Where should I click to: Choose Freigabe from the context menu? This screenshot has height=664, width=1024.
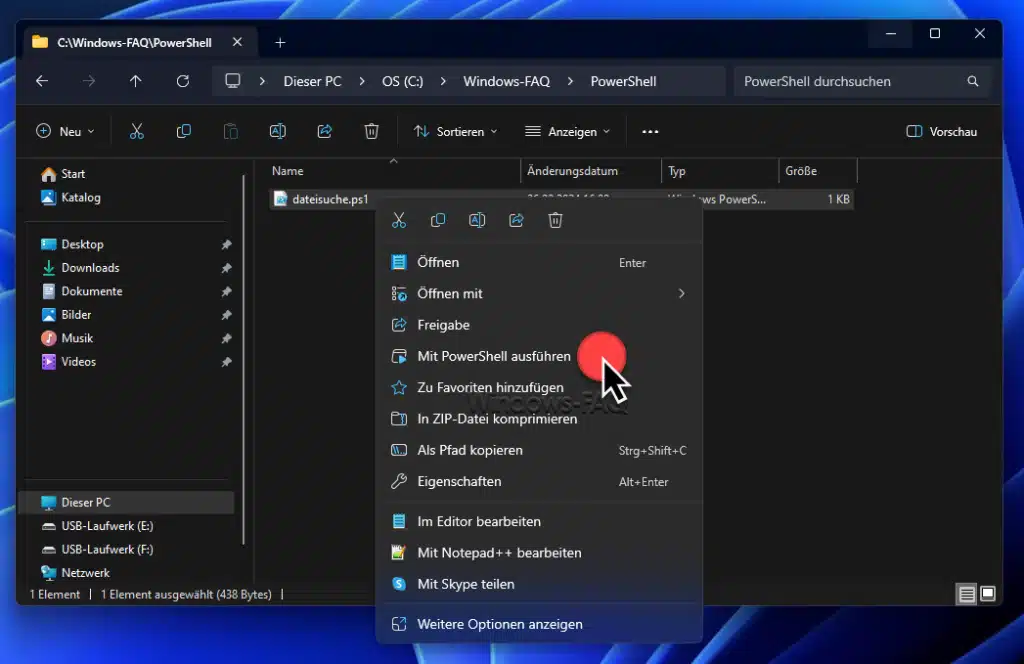pyautogui.click(x=539, y=325)
